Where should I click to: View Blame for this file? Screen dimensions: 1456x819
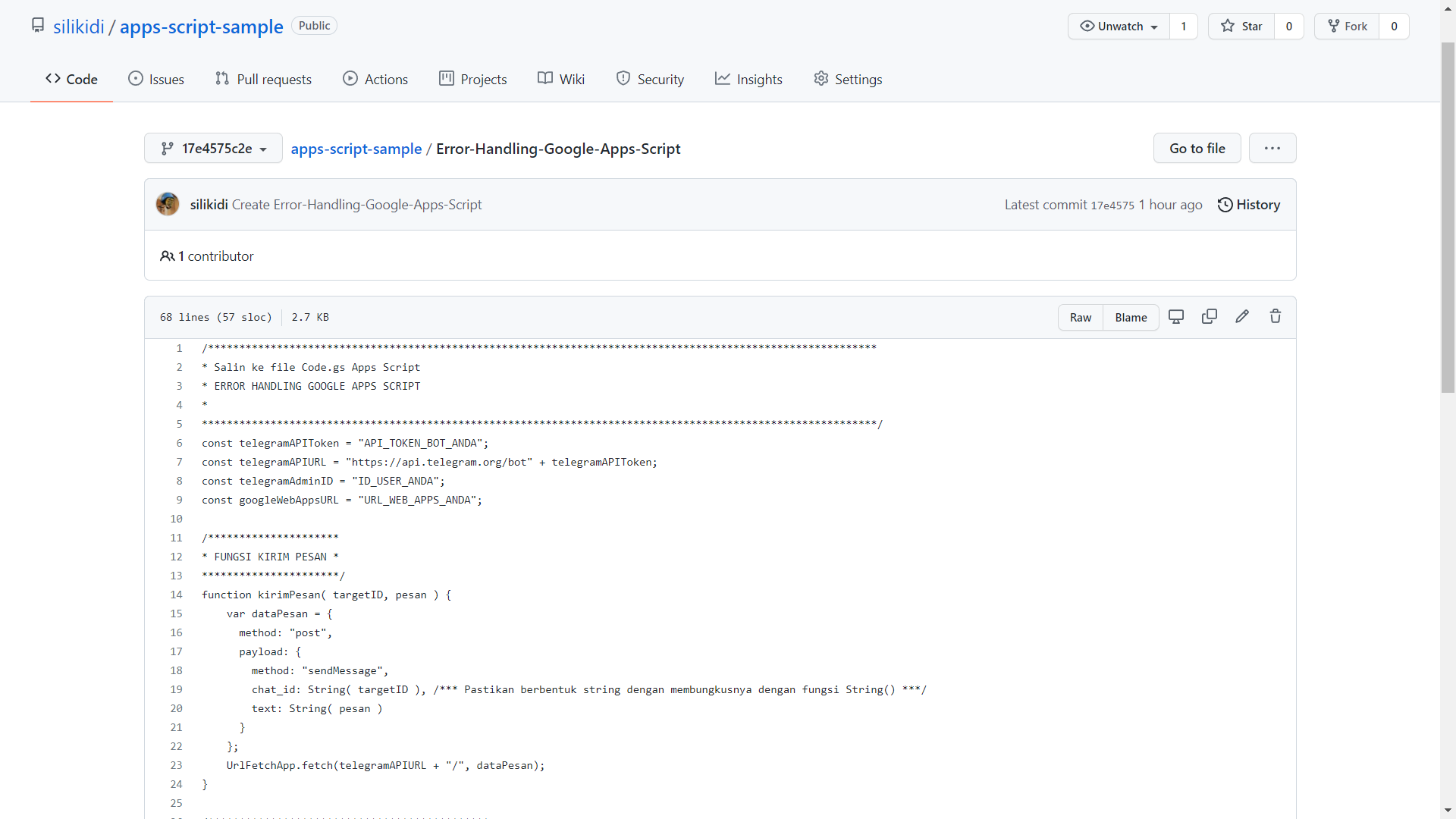(1131, 318)
